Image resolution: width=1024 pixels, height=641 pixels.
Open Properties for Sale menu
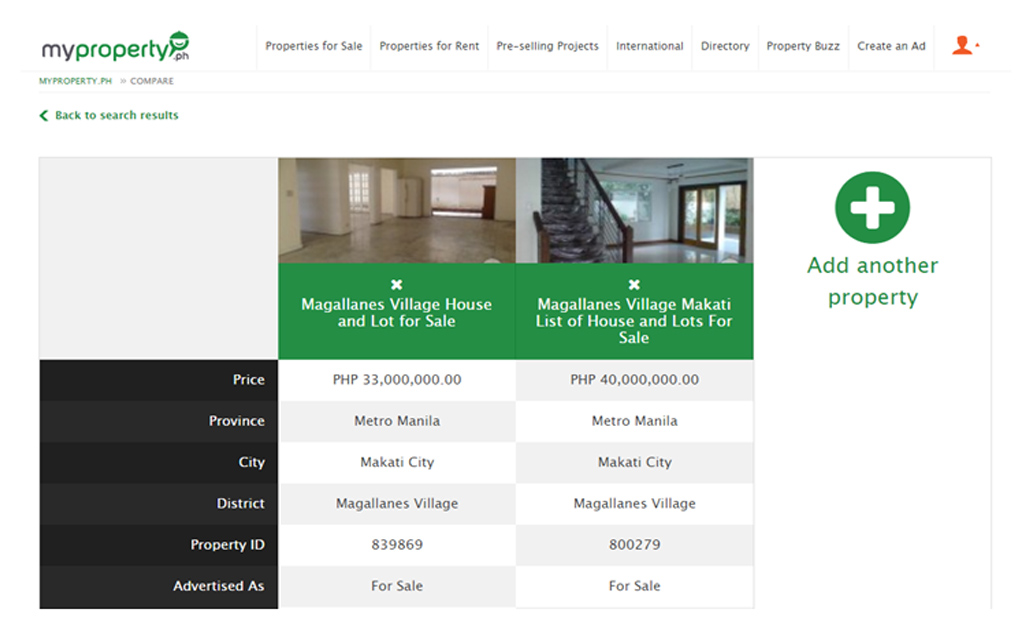click(x=313, y=45)
